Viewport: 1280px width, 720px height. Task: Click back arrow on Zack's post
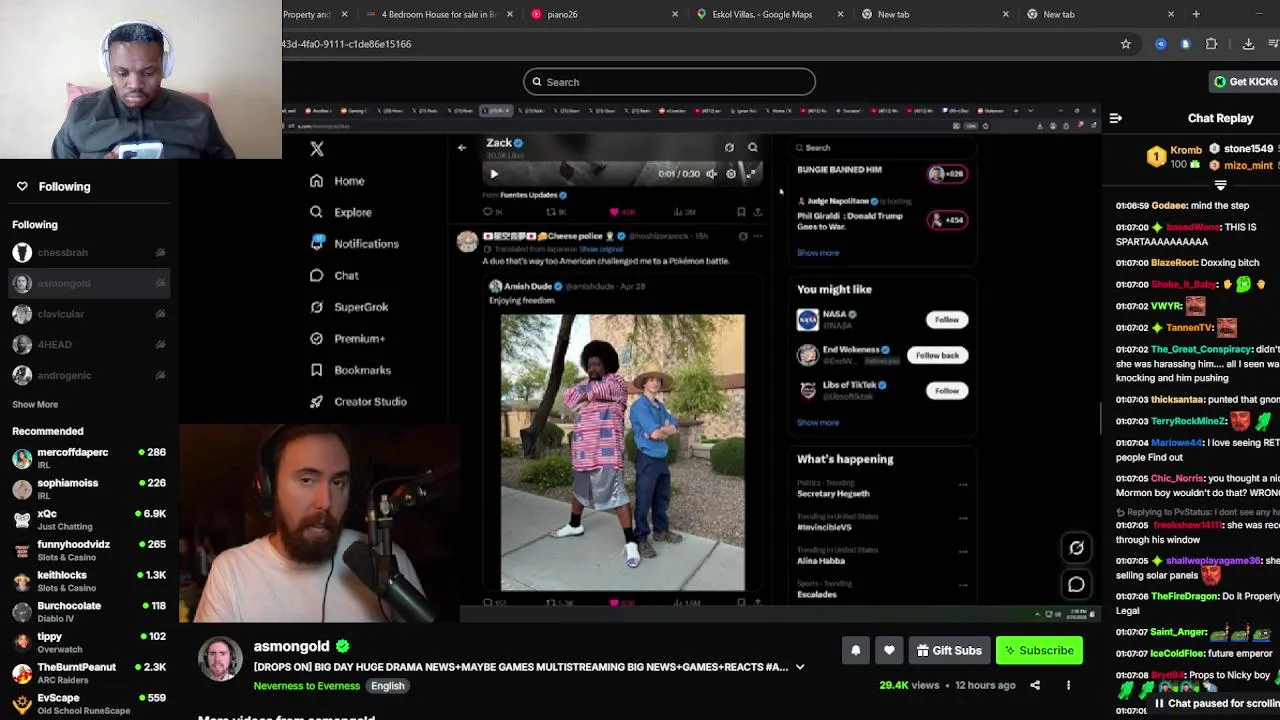click(x=462, y=148)
